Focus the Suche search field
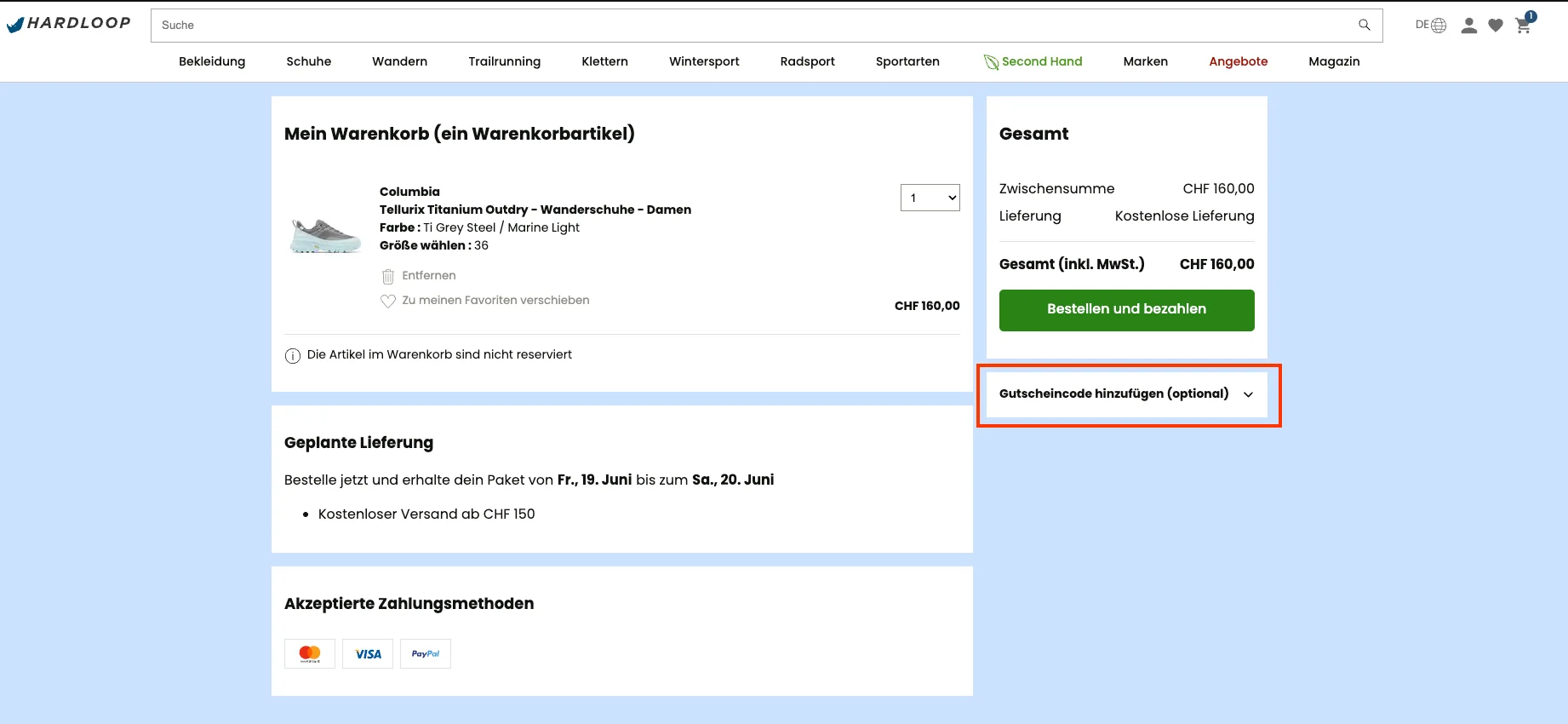The image size is (1568, 724). coord(766,26)
